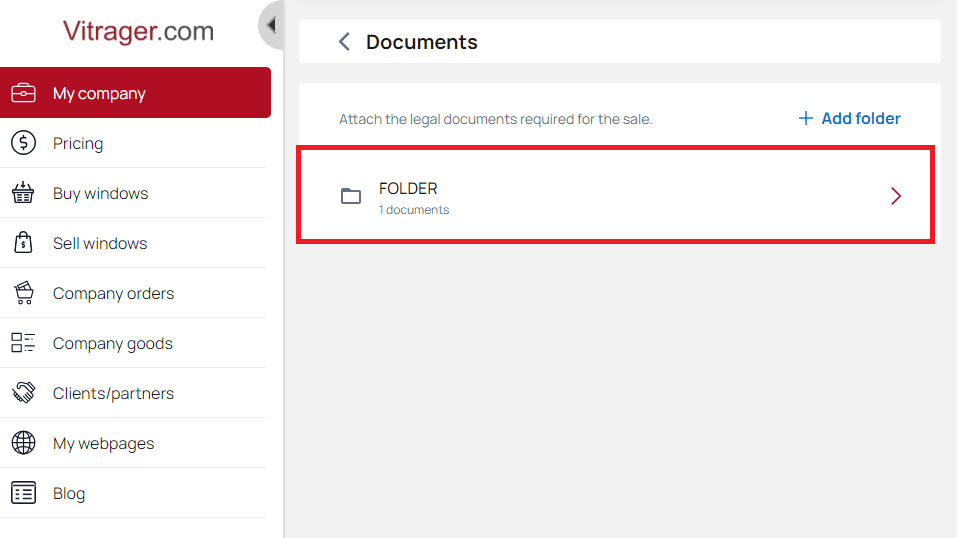Click the handshake Clients/partners icon
Viewport: 959px width, 538px height.
coord(23,392)
